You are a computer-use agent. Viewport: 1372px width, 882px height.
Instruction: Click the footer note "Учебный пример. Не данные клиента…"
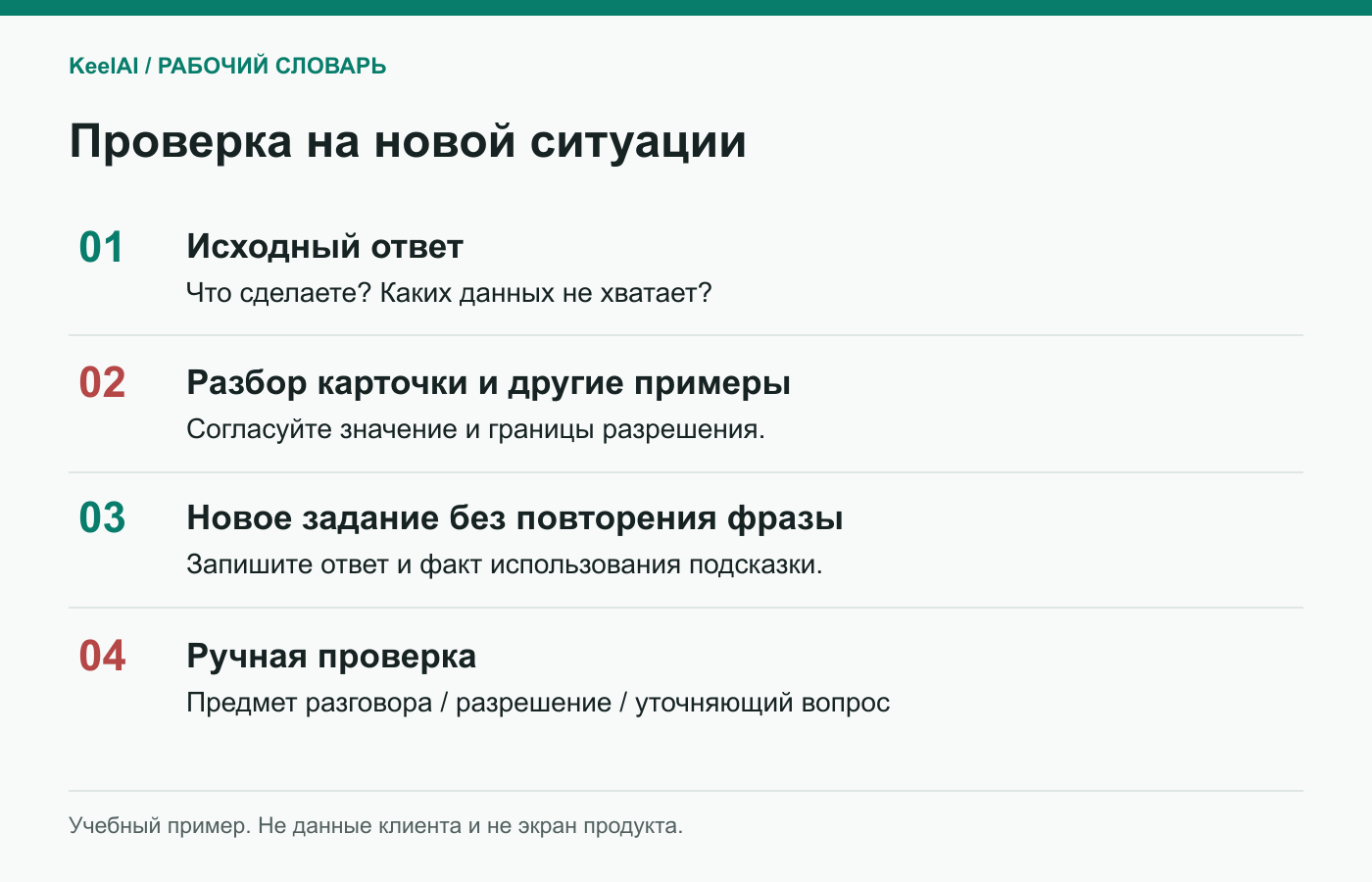coord(375,826)
